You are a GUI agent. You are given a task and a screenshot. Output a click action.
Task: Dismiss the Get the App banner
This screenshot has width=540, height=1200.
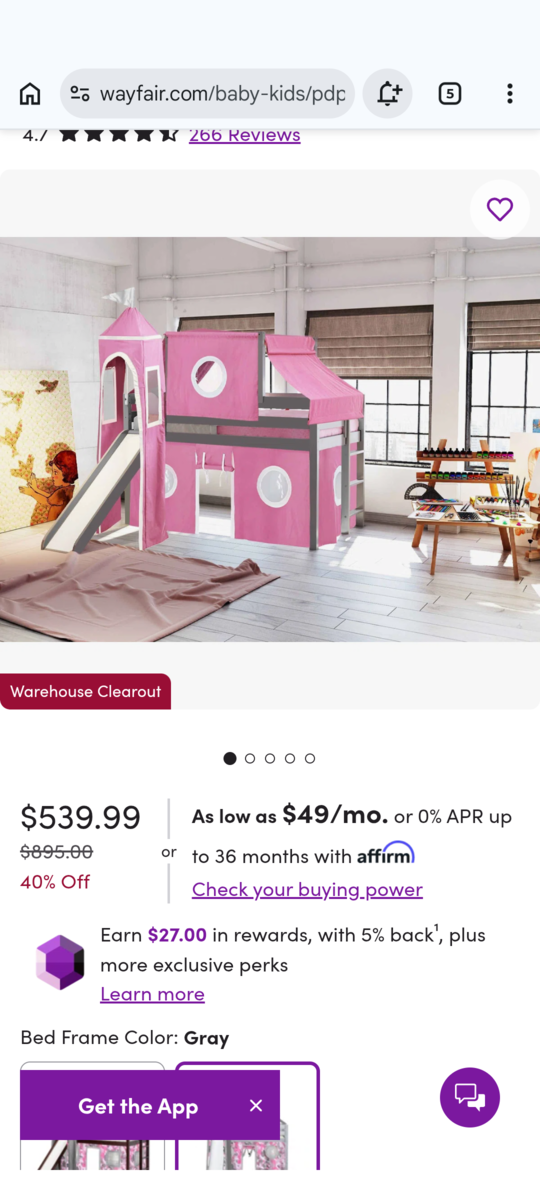(x=256, y=1105)
